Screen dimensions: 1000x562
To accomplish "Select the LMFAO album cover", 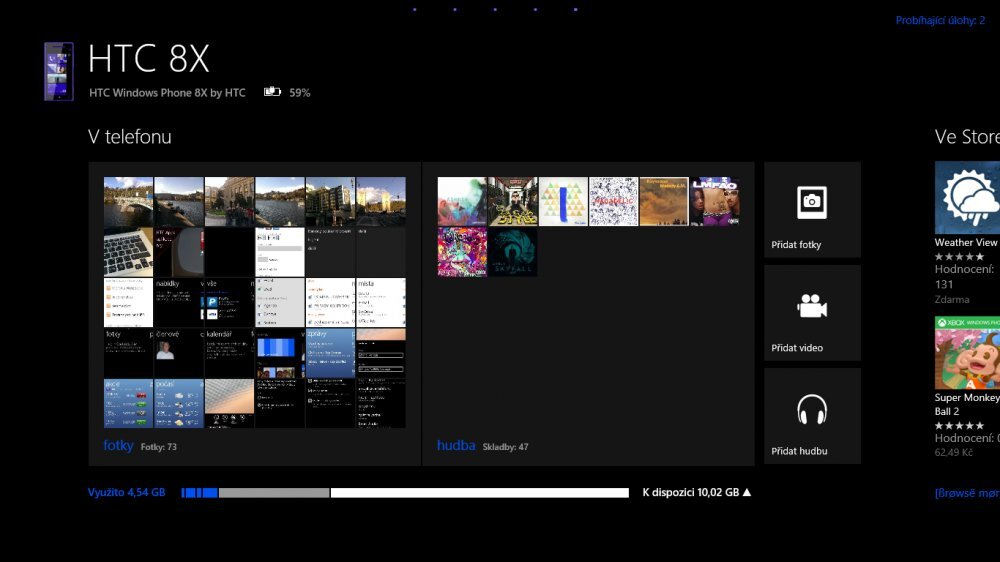I will click(x=714, y=202).
